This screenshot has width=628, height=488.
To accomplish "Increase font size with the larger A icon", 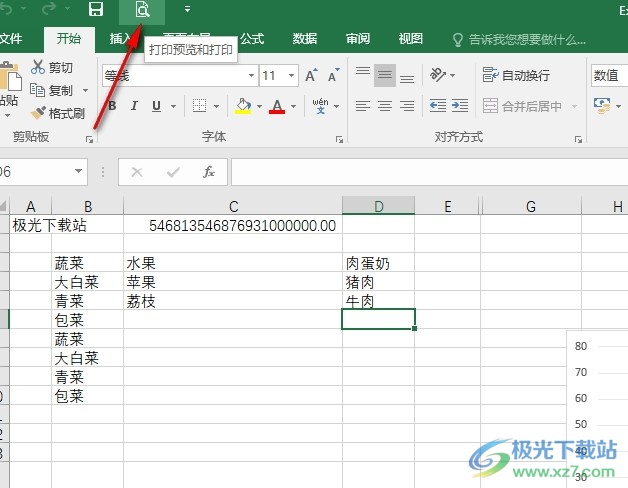I will [311, 76].
